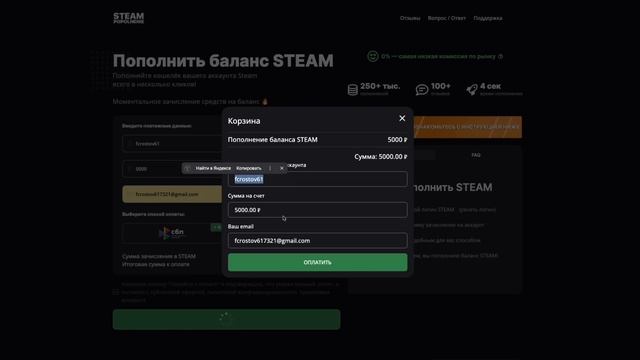Click the rocket icon near 4 сек
Screen dimensions: 640x360
coord(472,89)
